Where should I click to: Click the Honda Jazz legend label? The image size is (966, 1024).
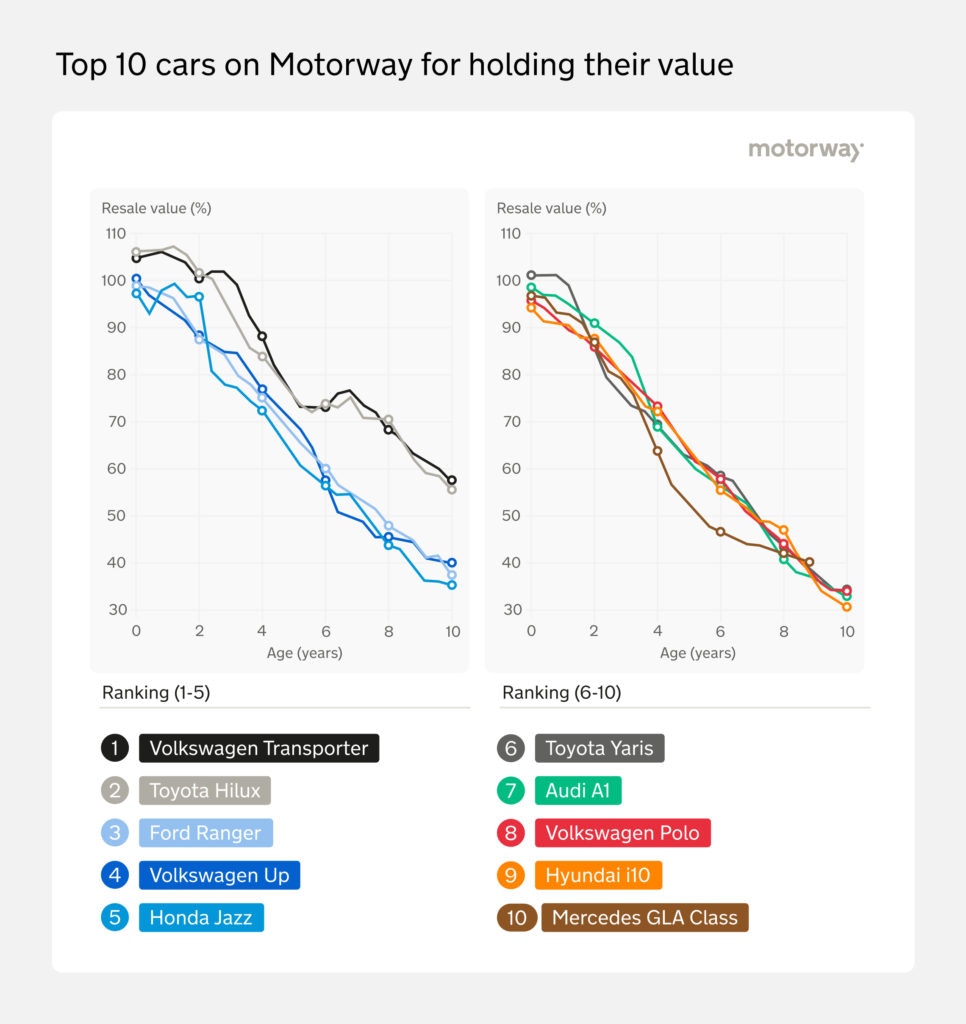tap(201, 918)
